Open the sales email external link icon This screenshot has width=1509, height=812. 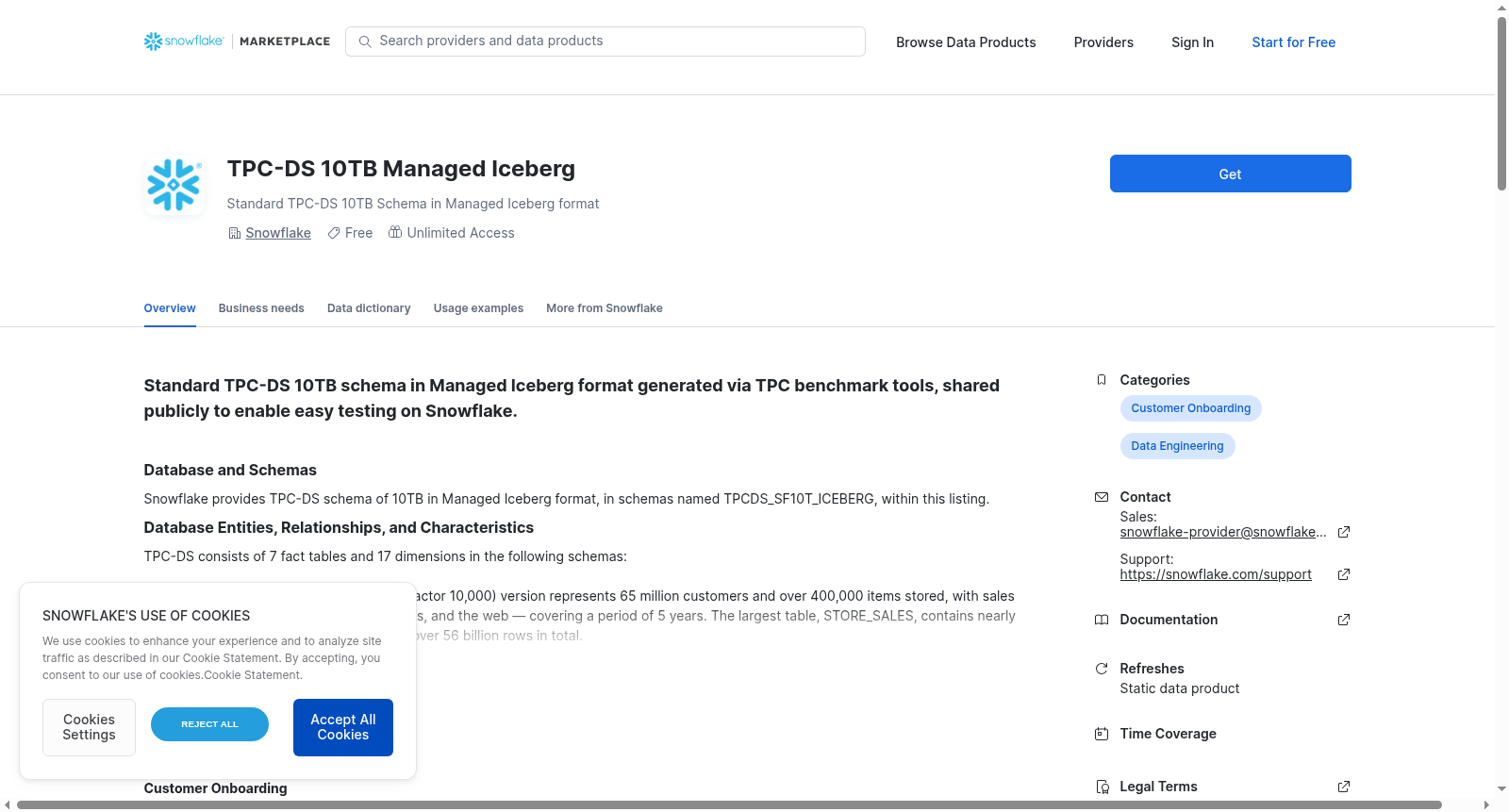click(x=1344, y=532)
